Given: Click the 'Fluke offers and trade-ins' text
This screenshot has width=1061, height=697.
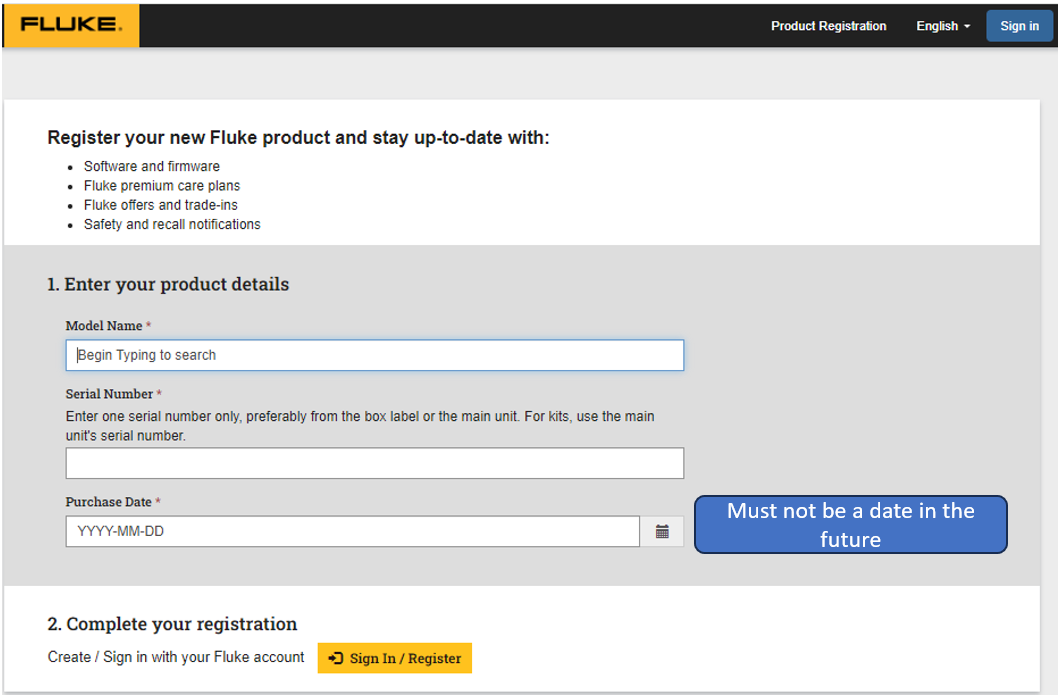Looking at the screenshot, I should pos(160,205).
